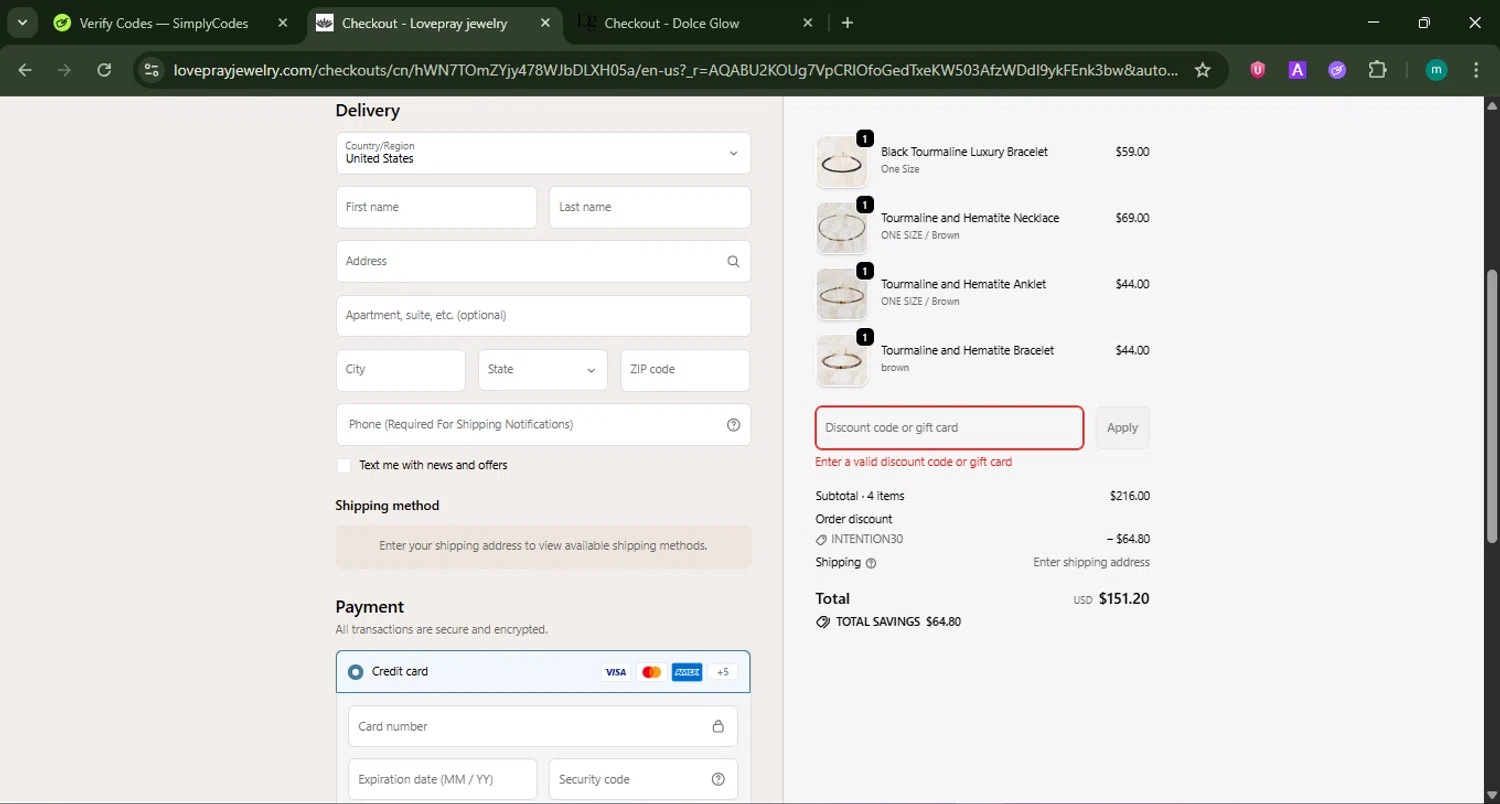The image size is (1500, 804).
Task: Click the Tourmaline and Hematite Necklace thumbnail
Action: pos(842,229)
